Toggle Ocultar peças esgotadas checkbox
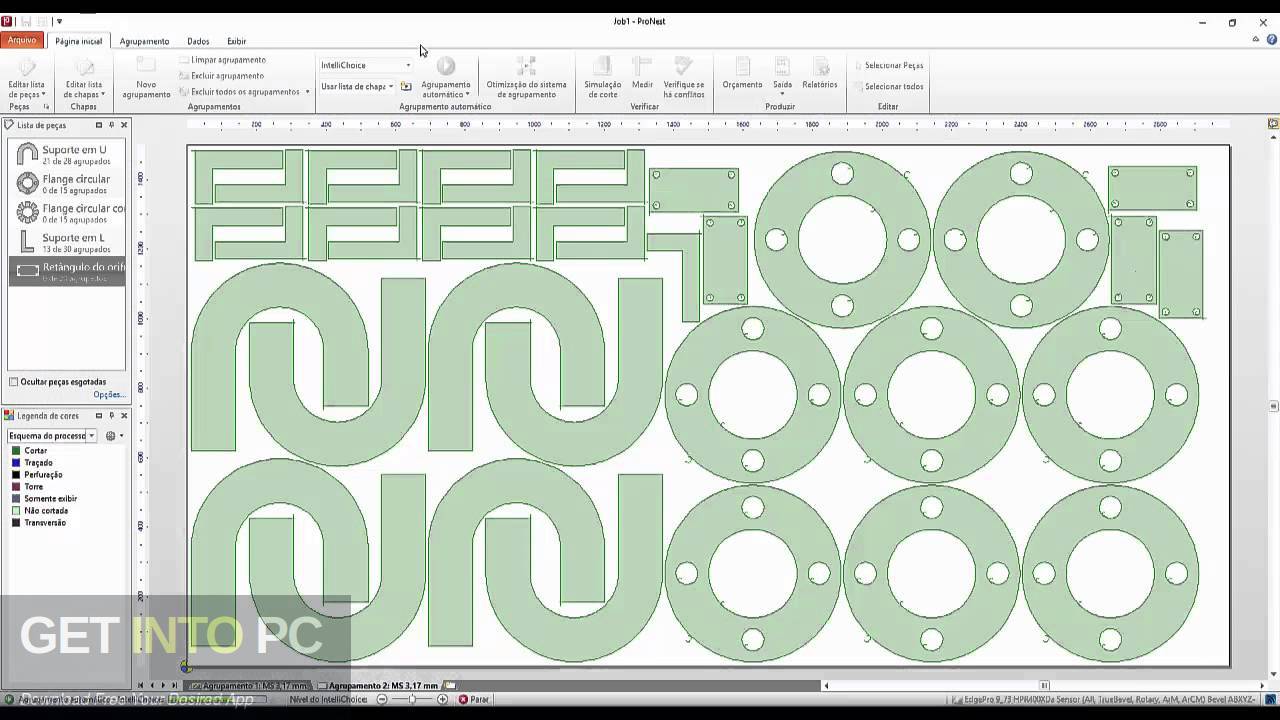The width and height of the screenshot is (1280, 720). pyautogui.click(x=14, y=382)
